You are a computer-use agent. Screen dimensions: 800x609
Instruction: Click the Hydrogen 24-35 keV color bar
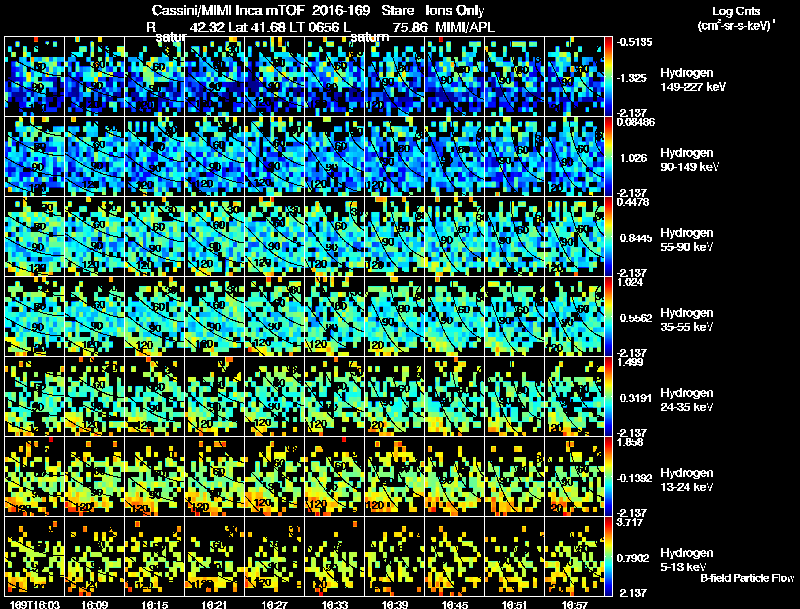[x=608, y=396]
